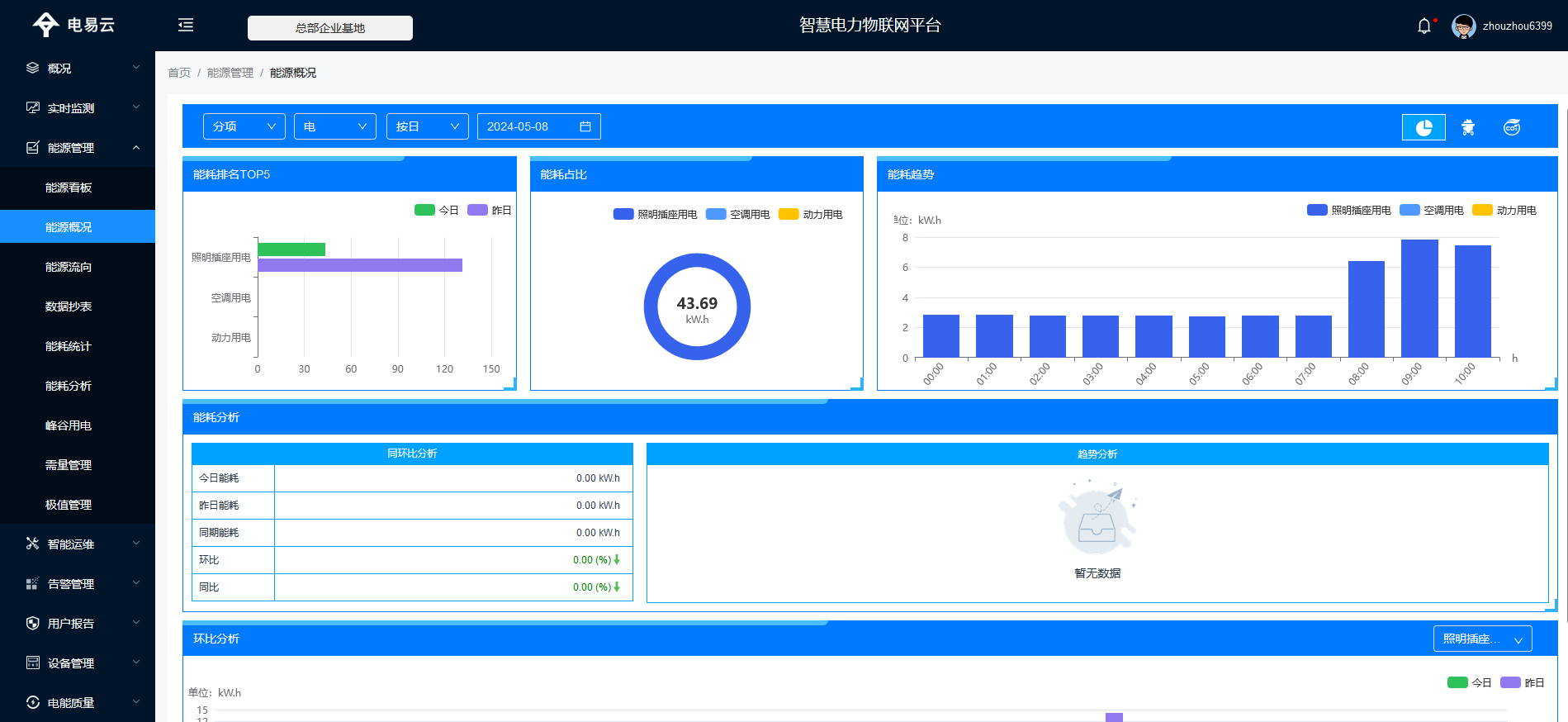
Task: Open the 分项 dropdown
Action: pos(244,126)
